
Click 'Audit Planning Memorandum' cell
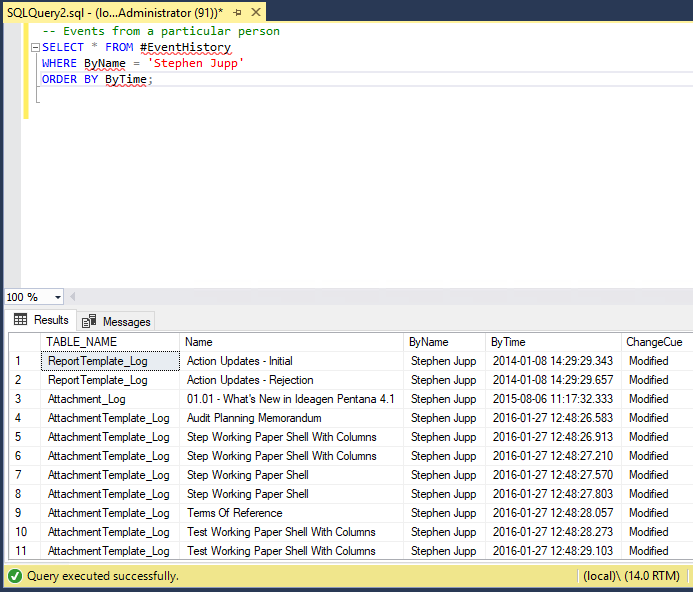(291, 418)
